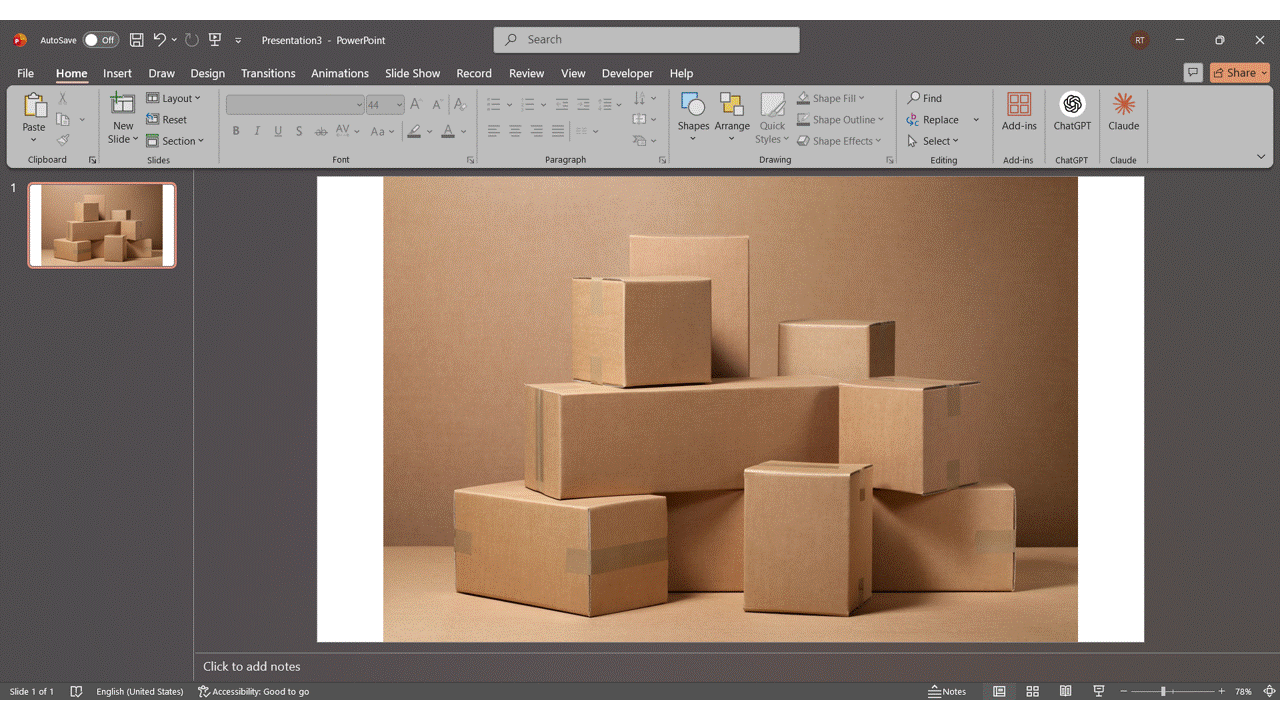
Task: Start Slide Show from status bar
Action: coord(1098,691)
